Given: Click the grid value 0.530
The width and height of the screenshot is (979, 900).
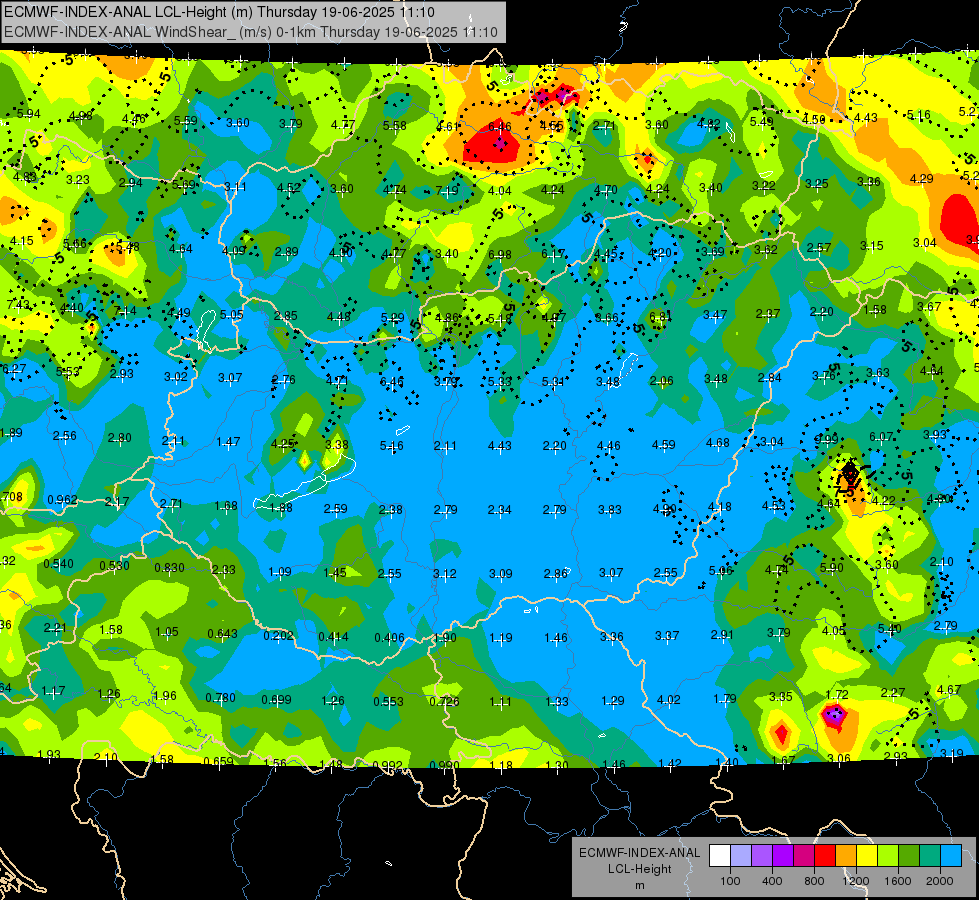Looking at the screenshot, I should click(114, 566).
